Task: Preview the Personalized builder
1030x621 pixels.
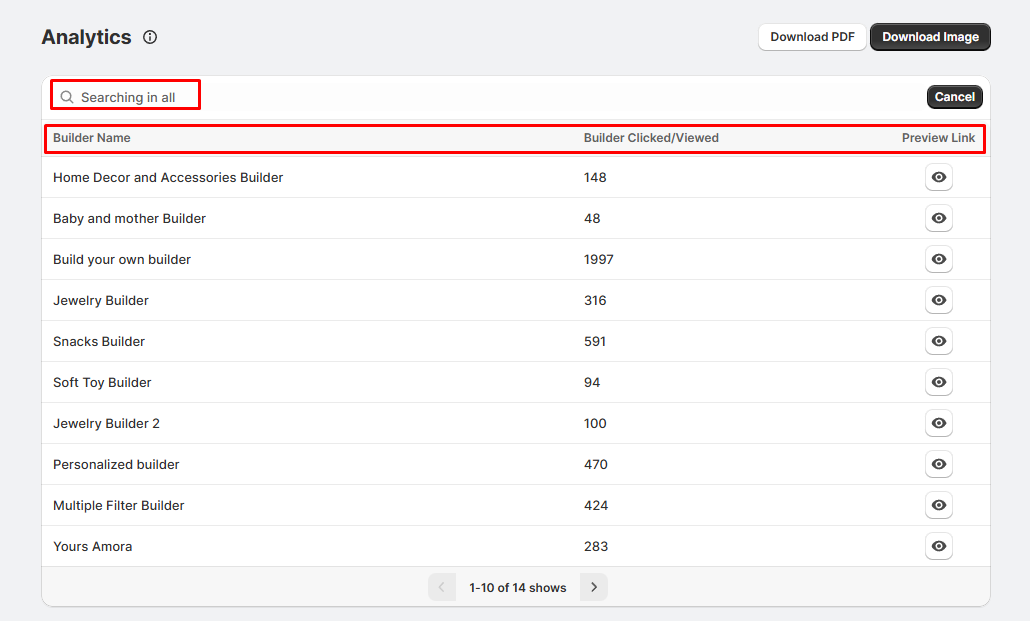Action: tap(938, 465)
